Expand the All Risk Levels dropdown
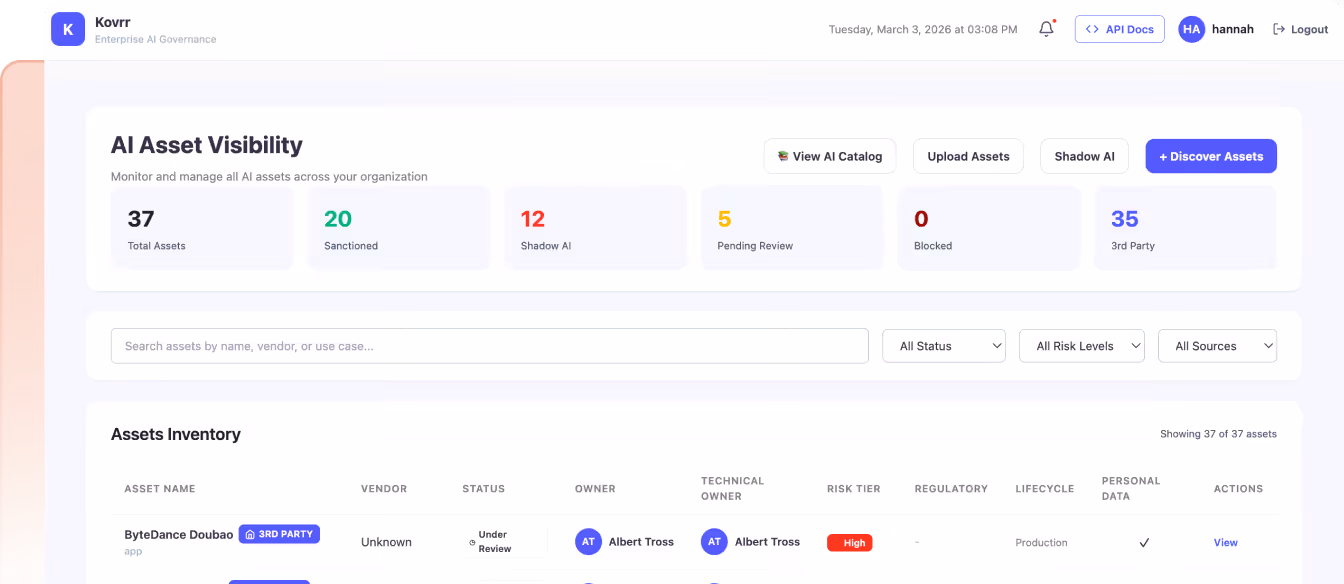This screenshot has height=584, width=1344. point(1082,346)
